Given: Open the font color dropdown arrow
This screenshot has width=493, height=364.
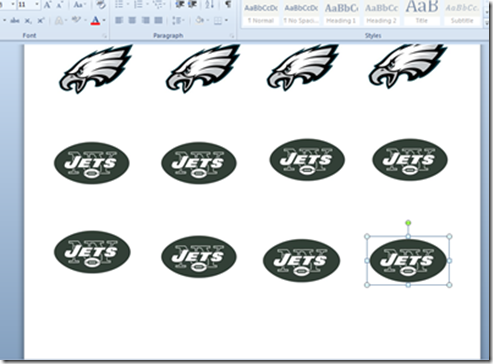Looking at the screenshot, I should [104, 21].
